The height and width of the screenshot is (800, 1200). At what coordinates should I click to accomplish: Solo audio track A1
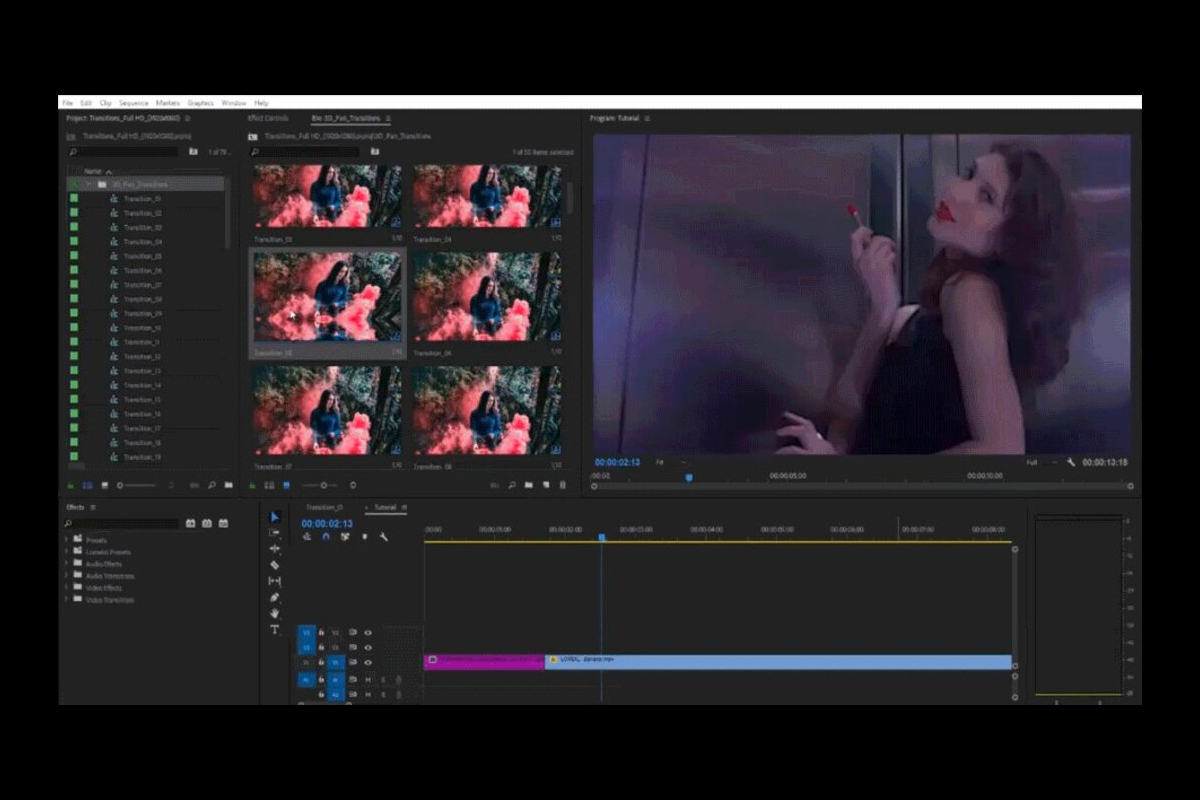click(x=383, y=679)
